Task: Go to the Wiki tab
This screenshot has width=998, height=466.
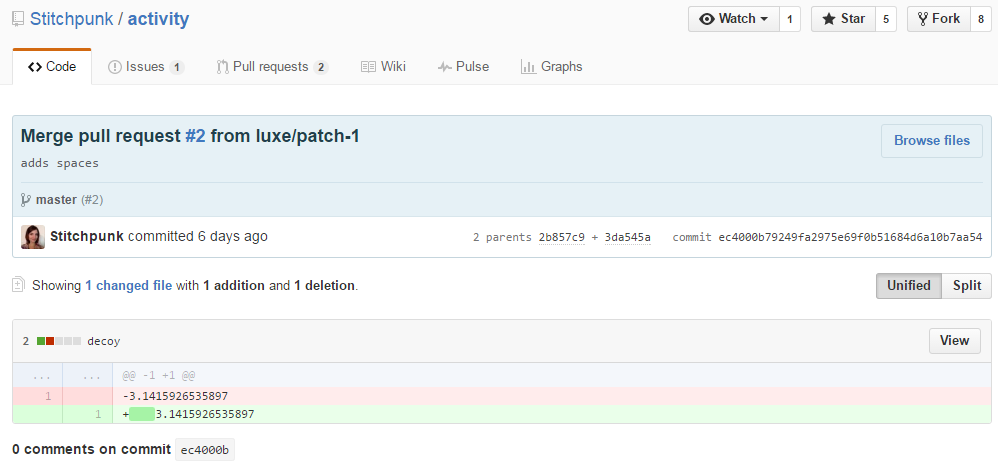Action: coord(383,67)
